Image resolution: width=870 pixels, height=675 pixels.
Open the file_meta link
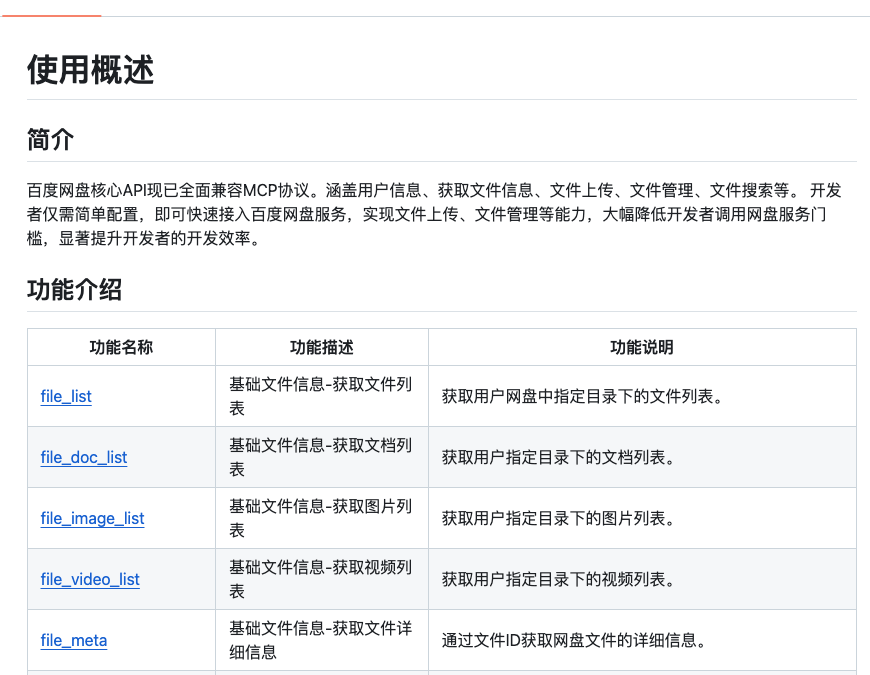[74, 641]
